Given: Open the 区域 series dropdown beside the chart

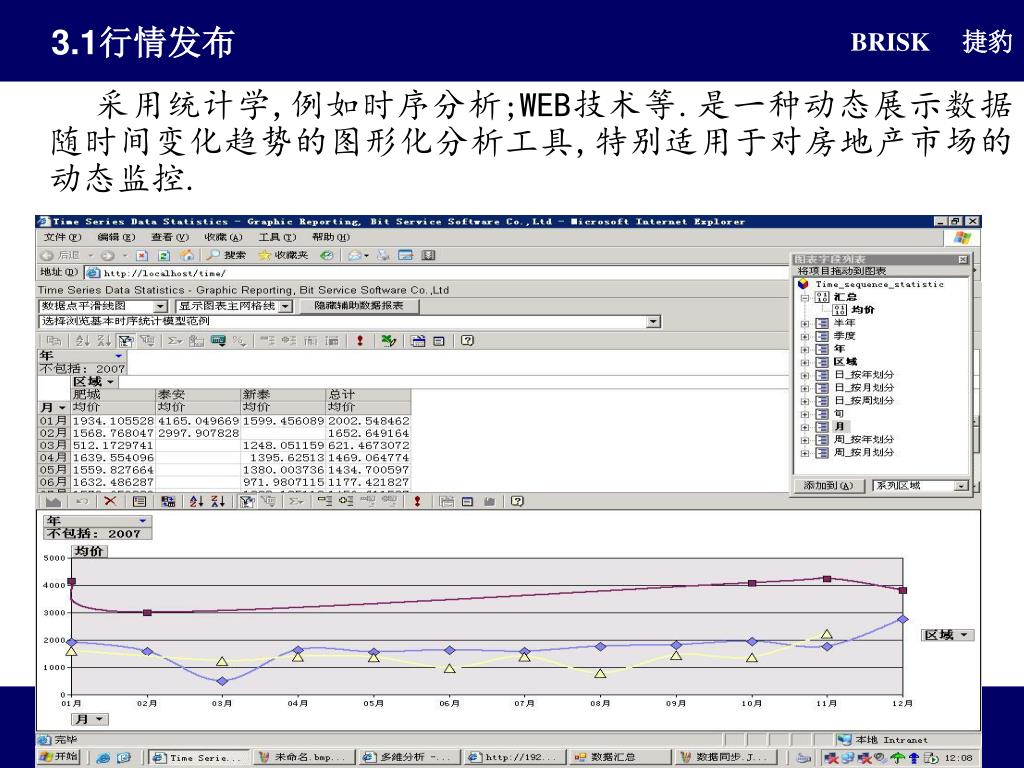Looking at the screenshot, I should 963,635.
